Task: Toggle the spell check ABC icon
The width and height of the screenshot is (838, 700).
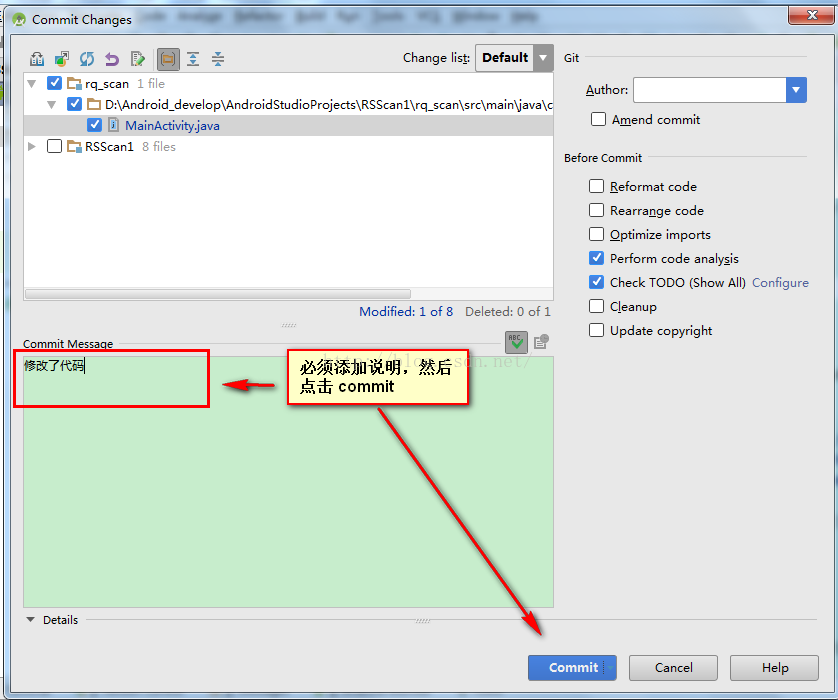Action: pyautogui.click(x=516, y=342)
